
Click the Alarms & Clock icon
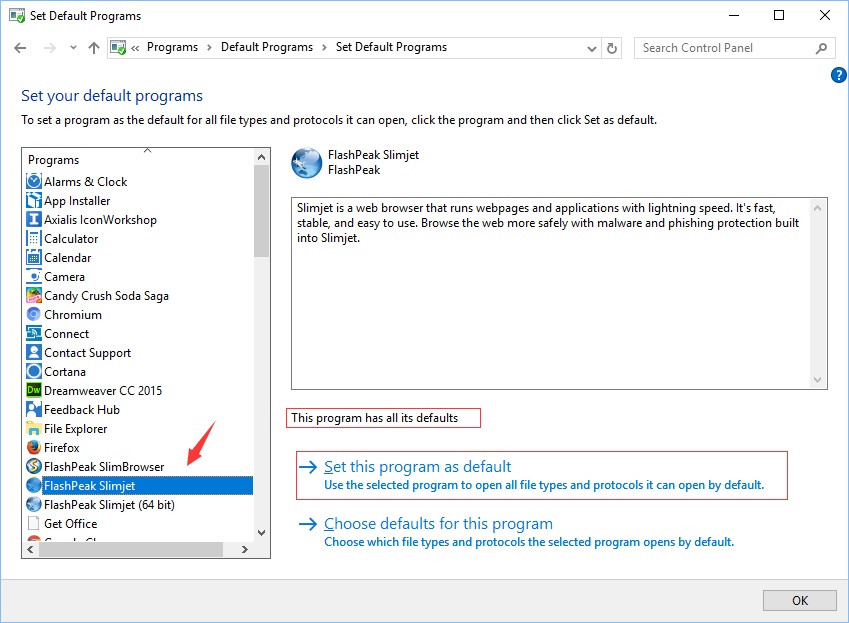point(34,181)
